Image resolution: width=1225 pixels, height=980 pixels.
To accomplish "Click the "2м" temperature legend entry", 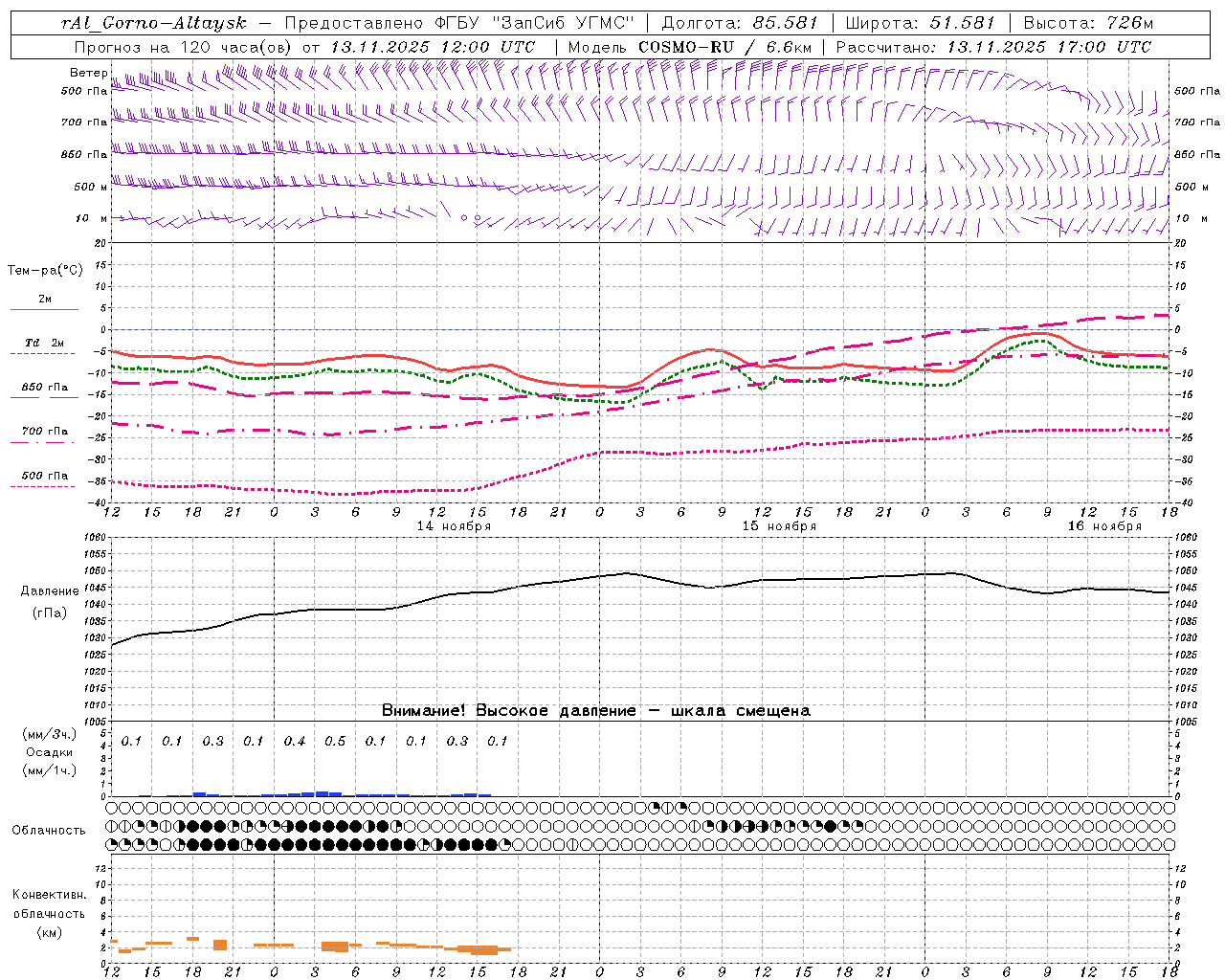I will 45,299.
